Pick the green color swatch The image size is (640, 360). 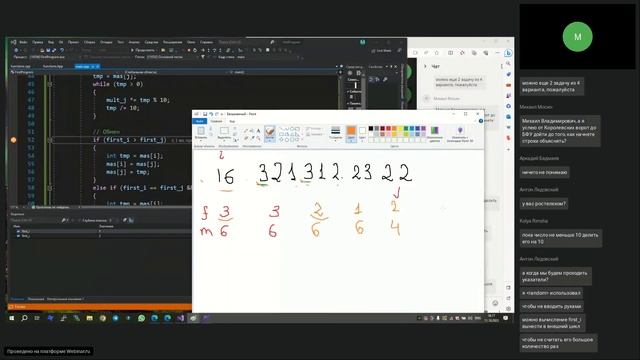(406, 129)
